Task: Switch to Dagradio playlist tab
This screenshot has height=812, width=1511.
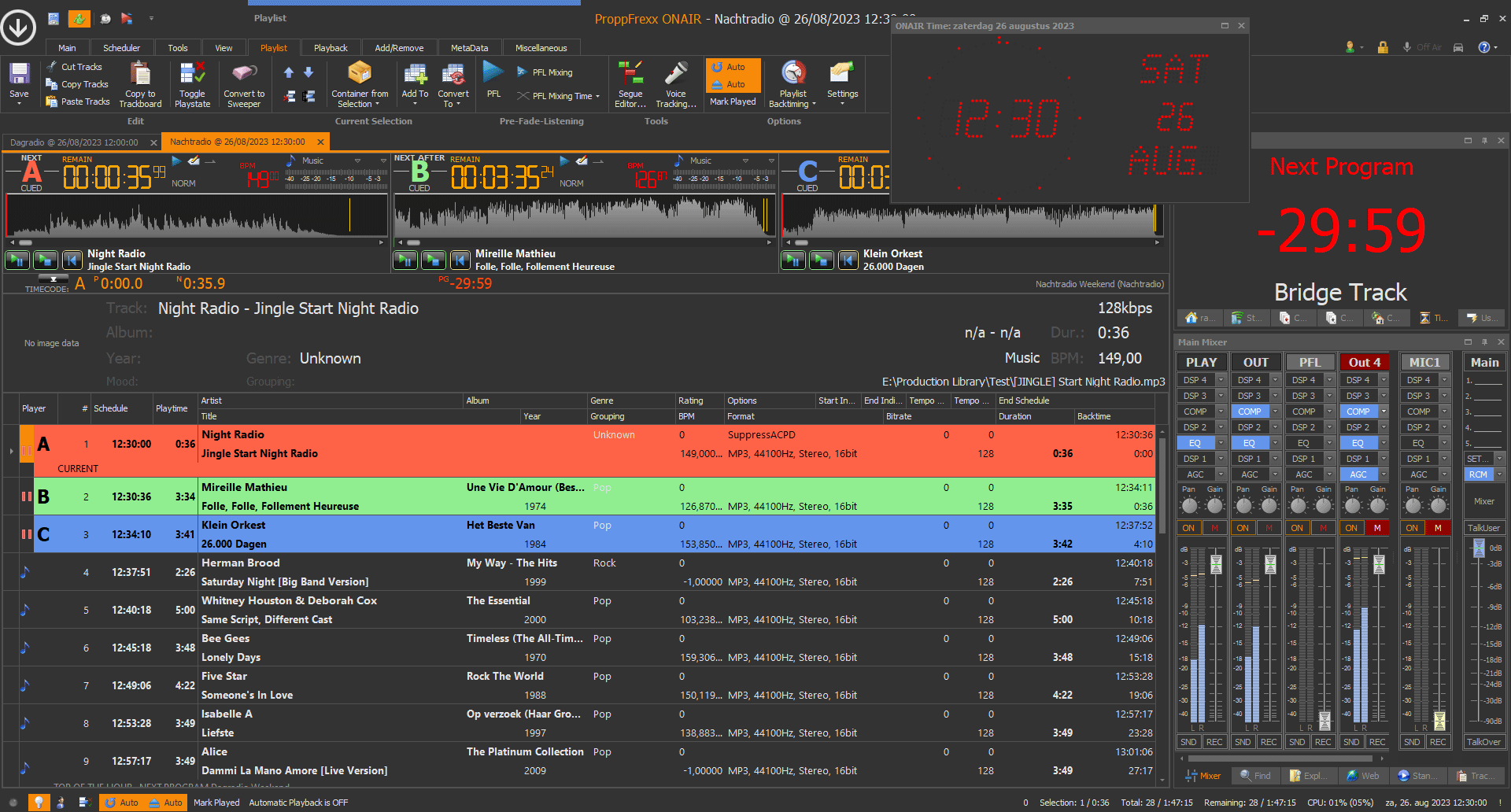Action: point(74,142)
